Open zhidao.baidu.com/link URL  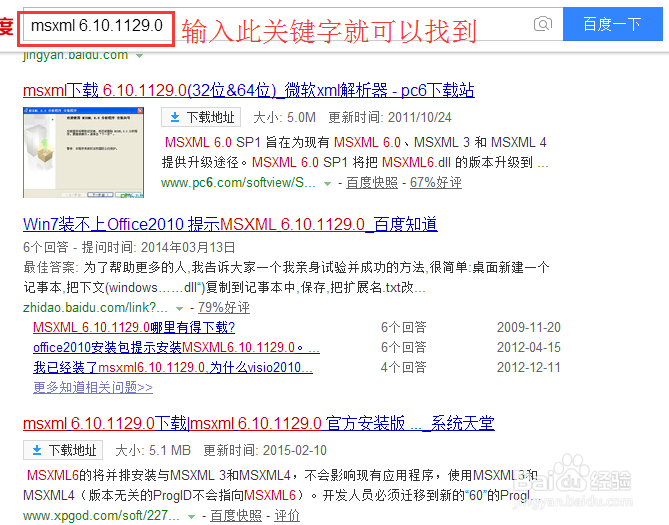95,307
